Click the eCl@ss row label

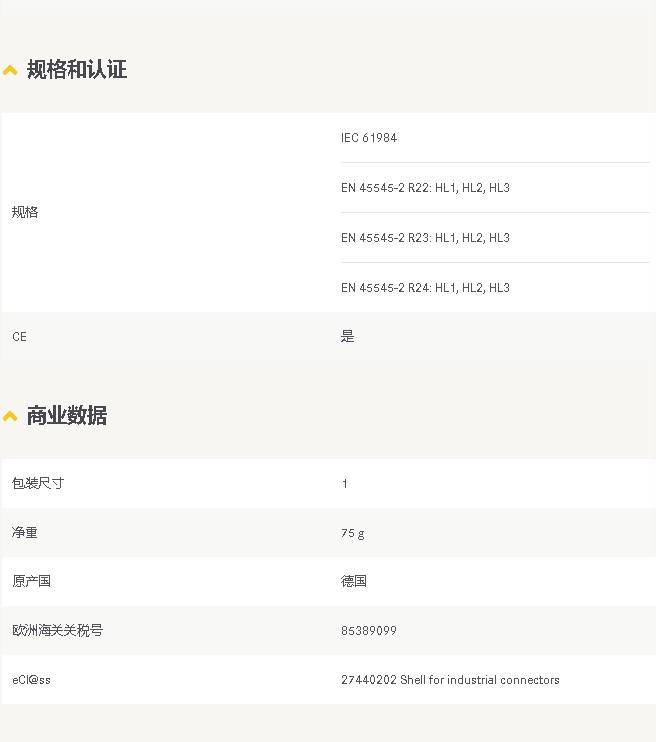pyautogui.click(x=31, y=680)
